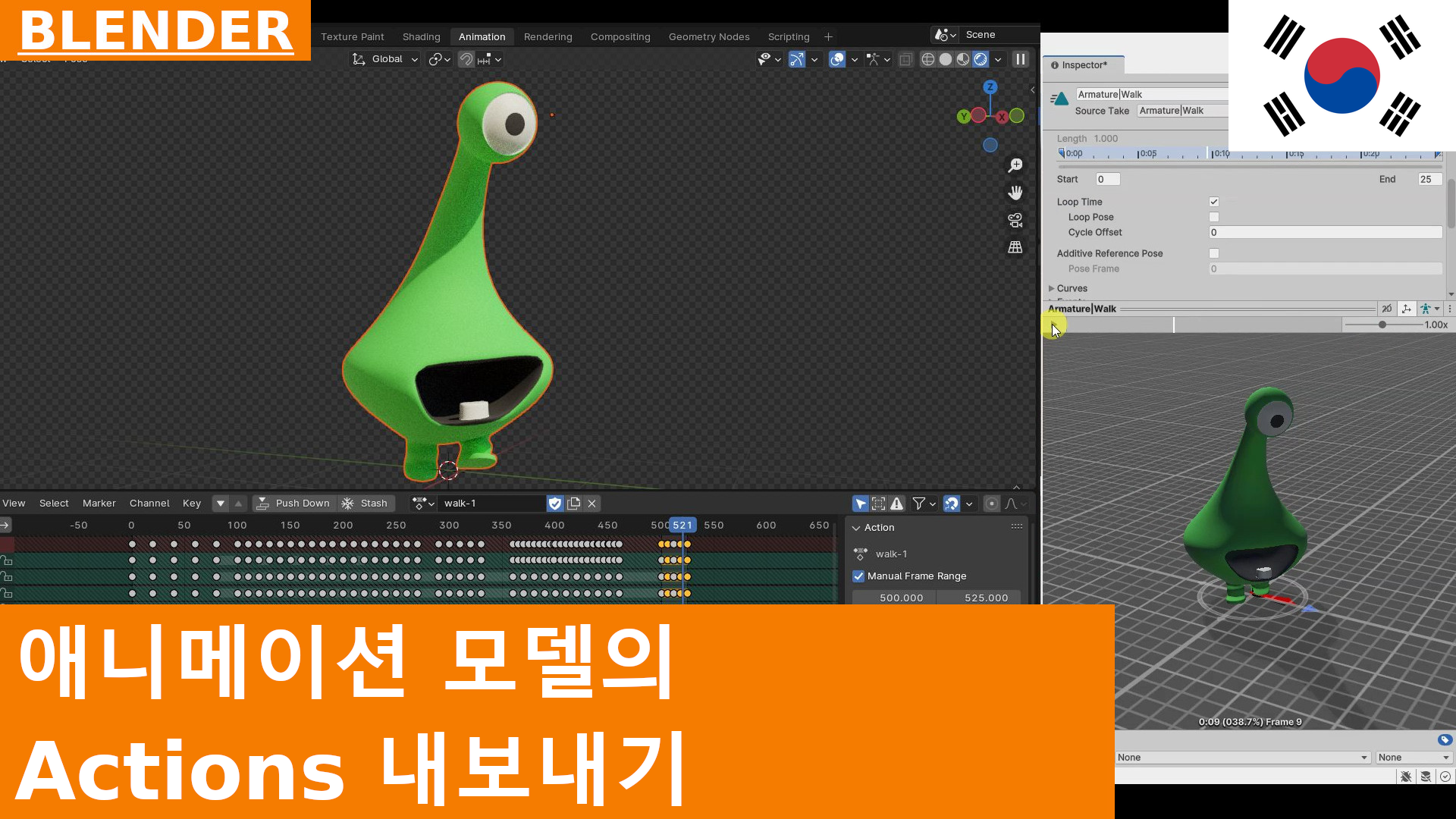Screen dimensions: 1456x819
Task: Open filters dropdown in dope sheet header
Action: [924, 504]
